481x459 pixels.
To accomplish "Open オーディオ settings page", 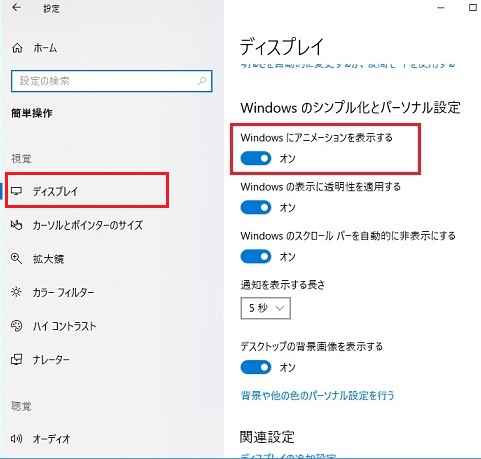I will pos(51,439).
